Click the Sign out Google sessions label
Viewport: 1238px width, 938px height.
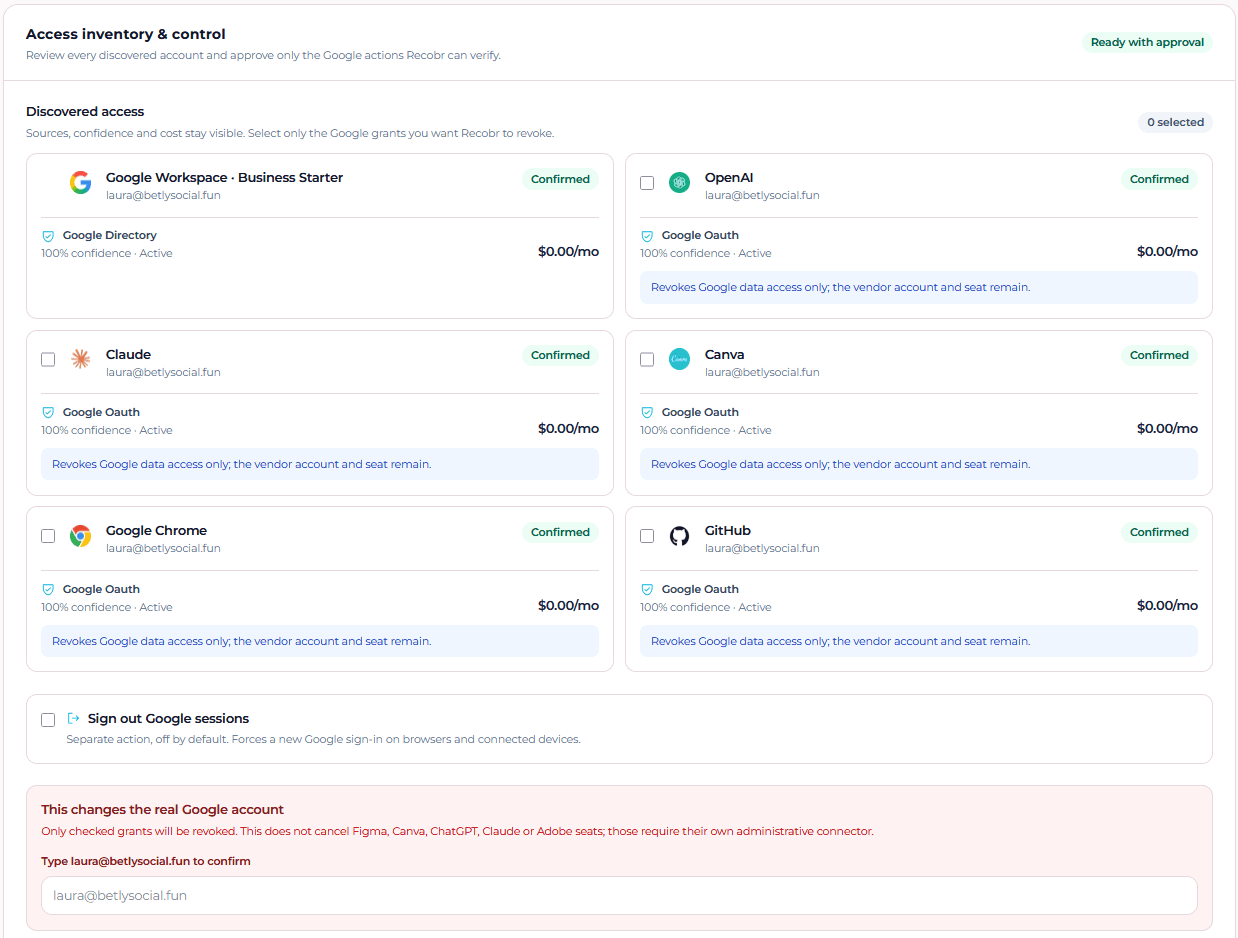[x=168, y=718]
